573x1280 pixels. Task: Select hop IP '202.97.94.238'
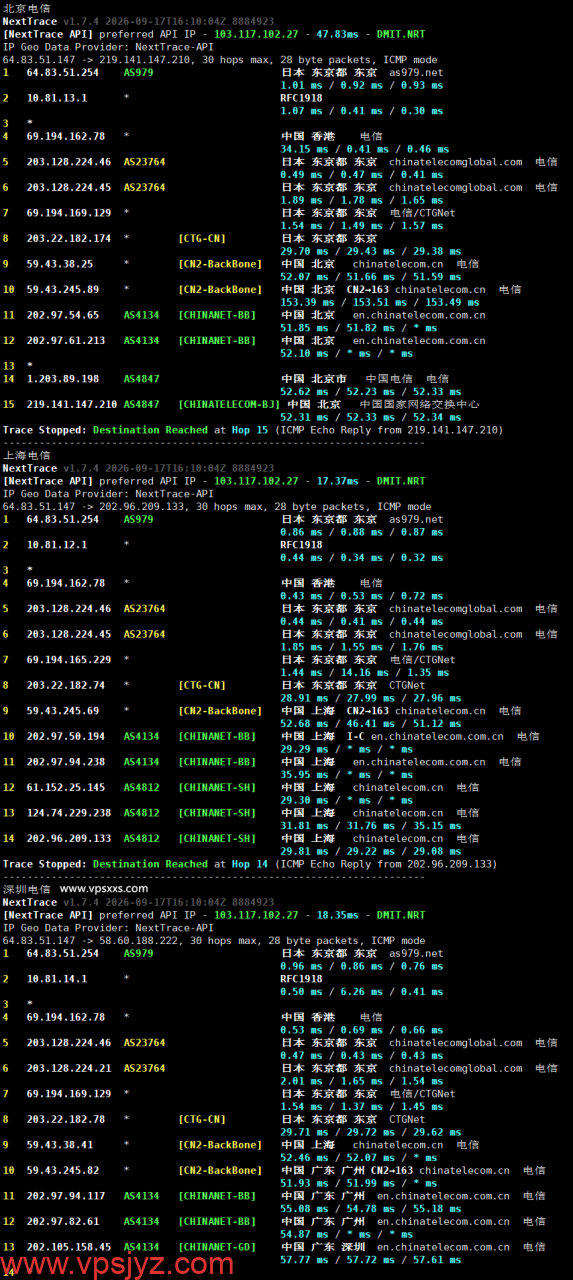coord(66,762)
